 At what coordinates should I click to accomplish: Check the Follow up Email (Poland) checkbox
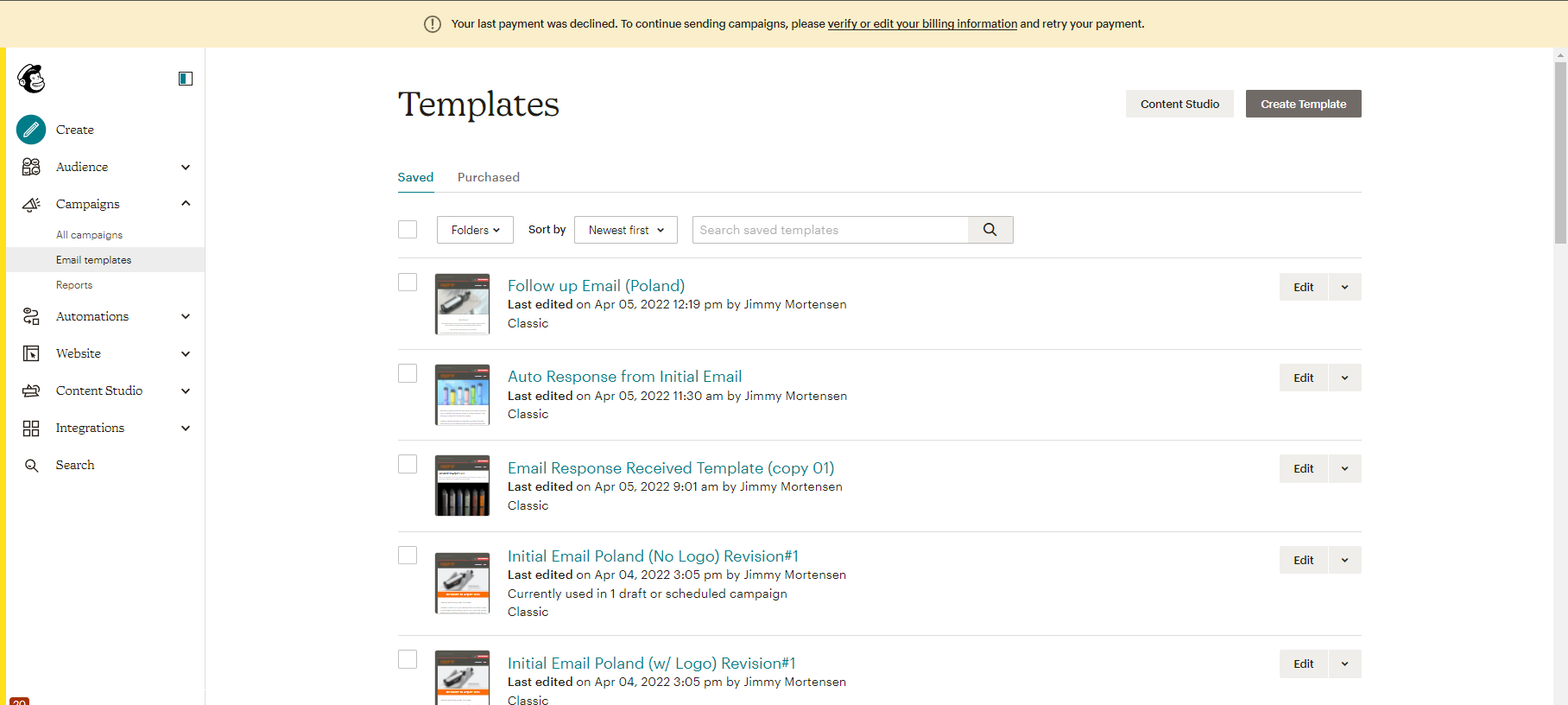tap(408, 283)
